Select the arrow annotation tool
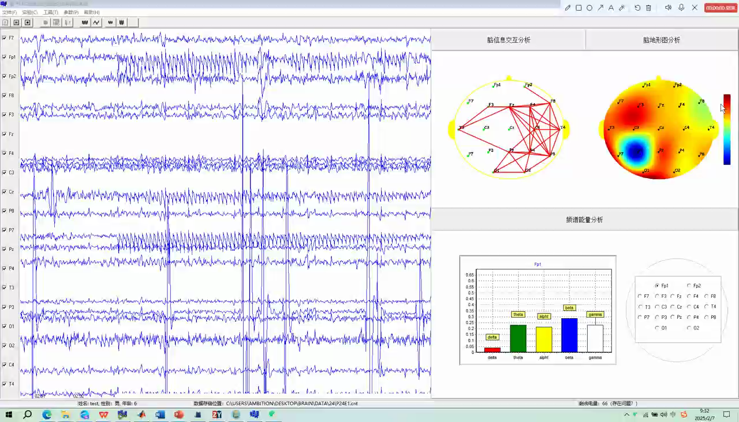Viewport: 739px width, 422px height. tap(600, 8)
